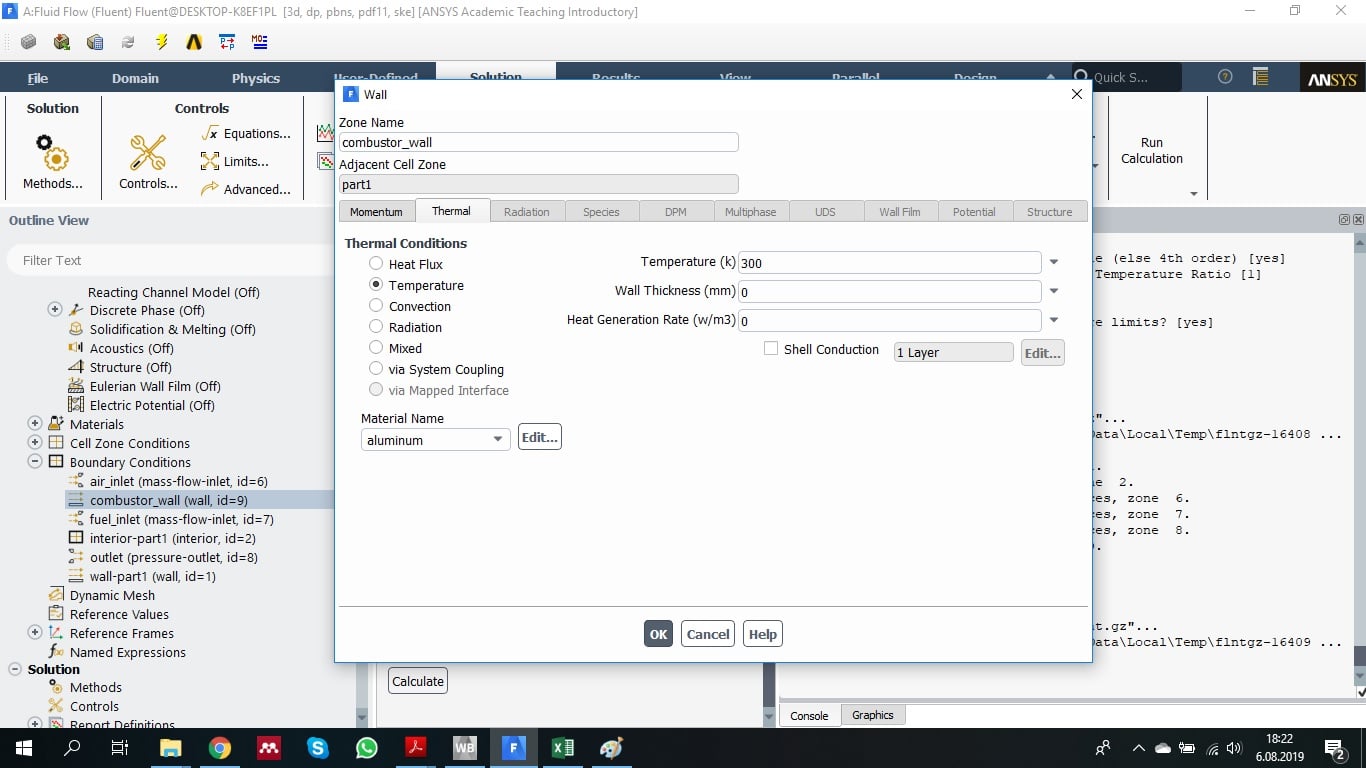Click the P-arrows parameters toolbar icon
1366x768 pixels.
coord(227,42)
